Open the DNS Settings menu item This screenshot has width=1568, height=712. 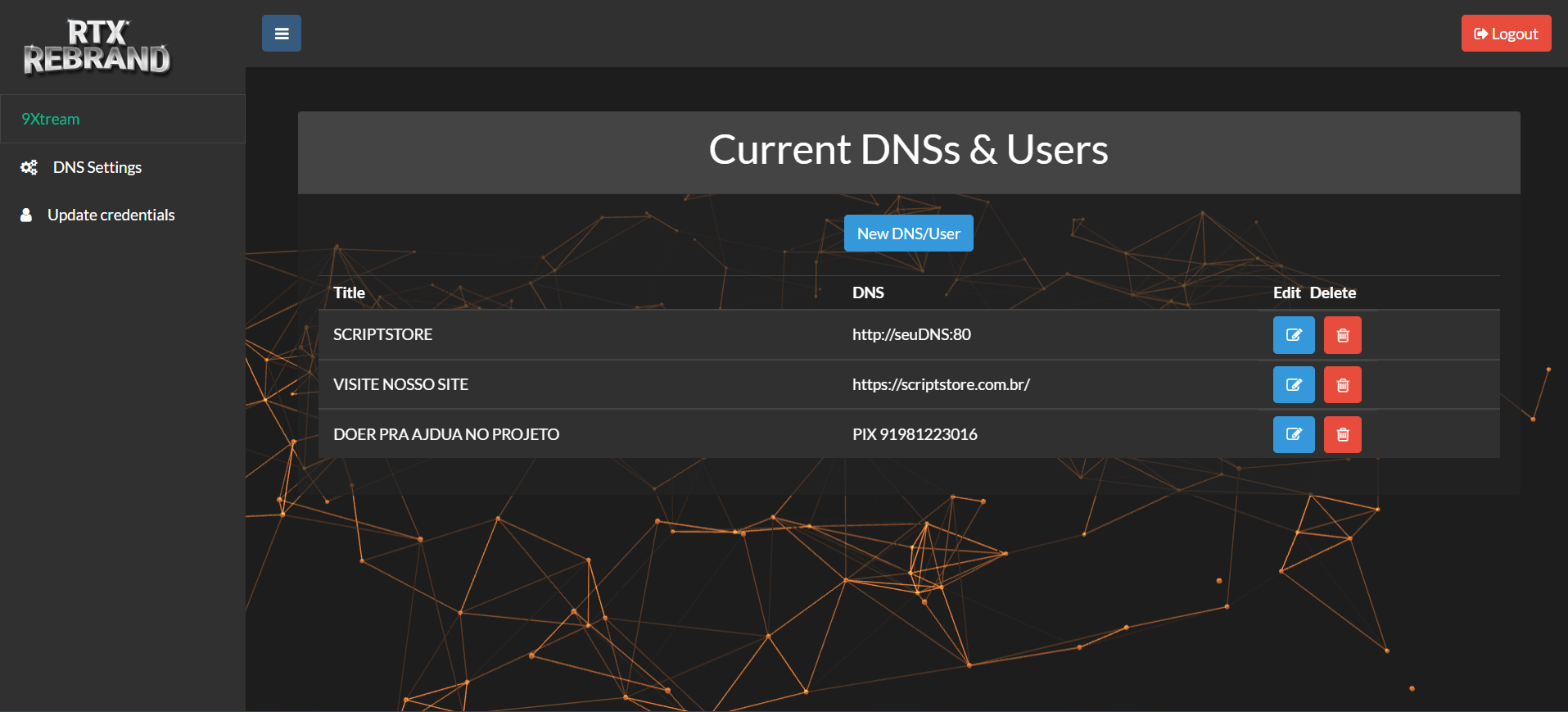97,167
